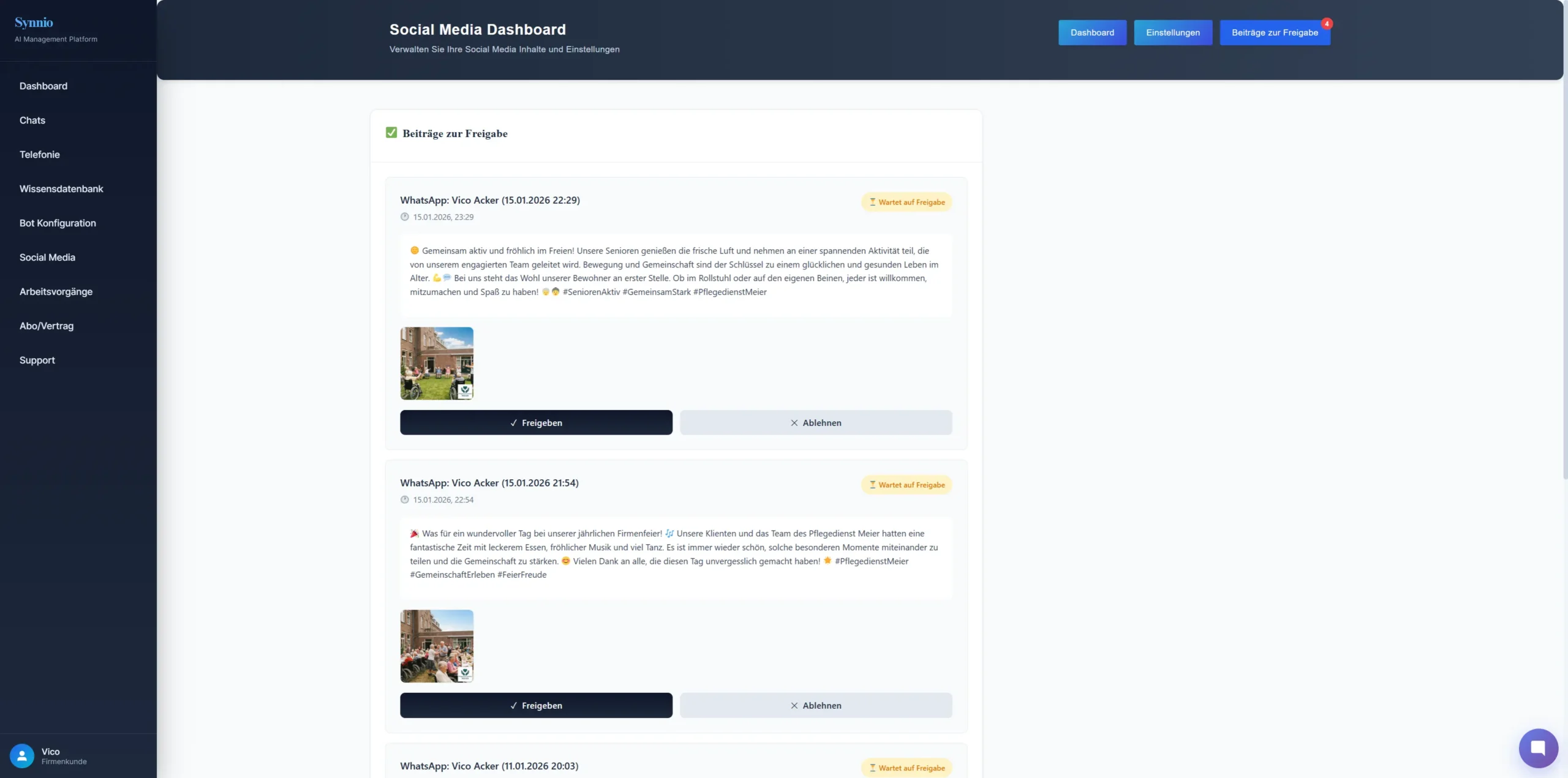
Task: Approve the 22:29 post with Freigeben
Action: tap(536, 422)
